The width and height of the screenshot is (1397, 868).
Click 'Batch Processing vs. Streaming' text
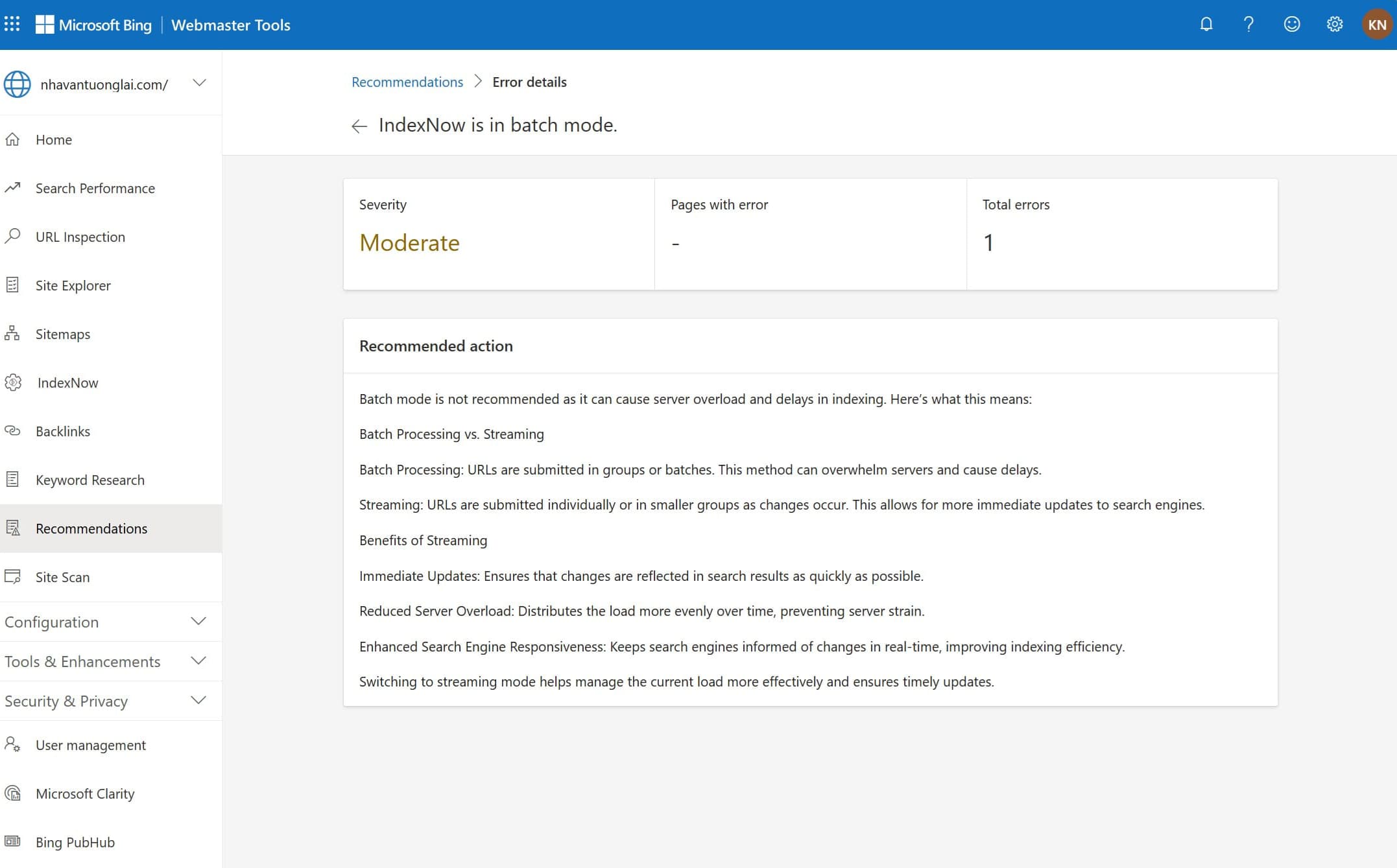click(x=451, y=434)
